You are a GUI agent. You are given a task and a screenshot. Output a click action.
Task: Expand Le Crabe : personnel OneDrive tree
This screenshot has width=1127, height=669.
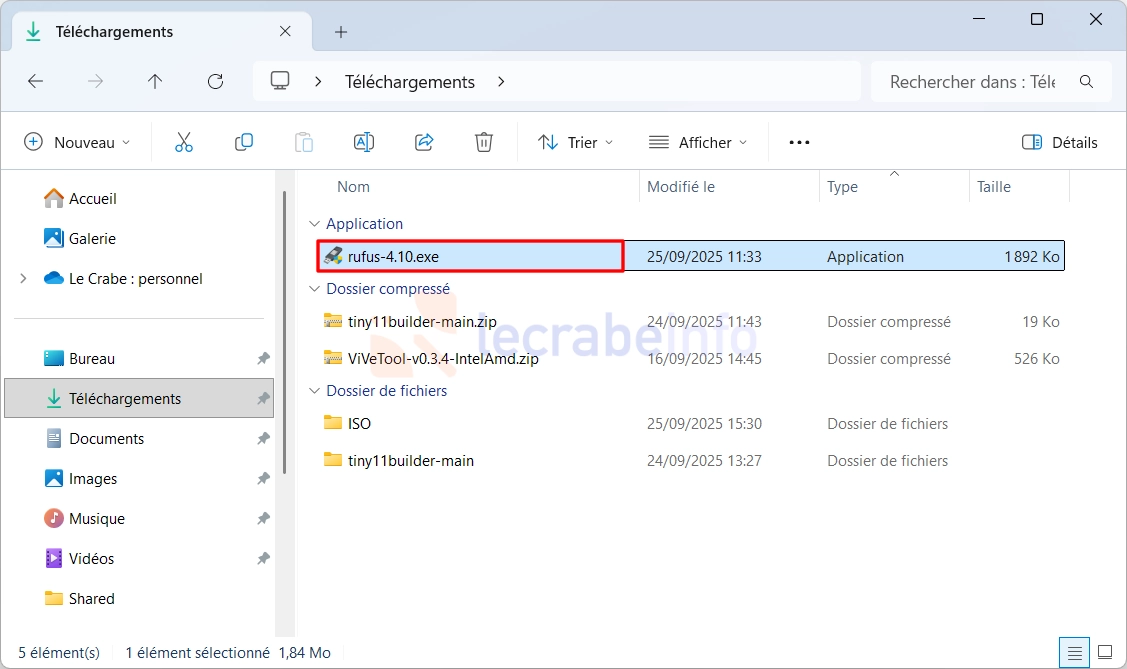(23, 279)
